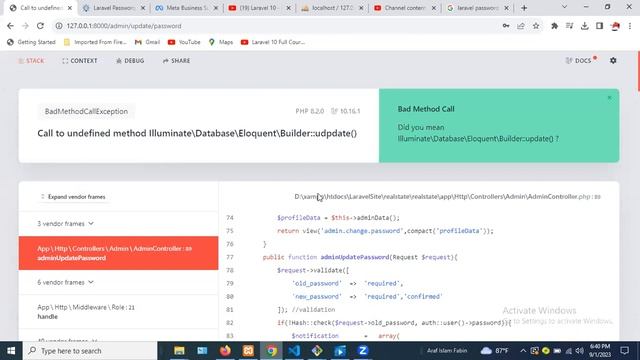Open the Maps bookmark
Screen dimensions: 640x360
(221, 42)
